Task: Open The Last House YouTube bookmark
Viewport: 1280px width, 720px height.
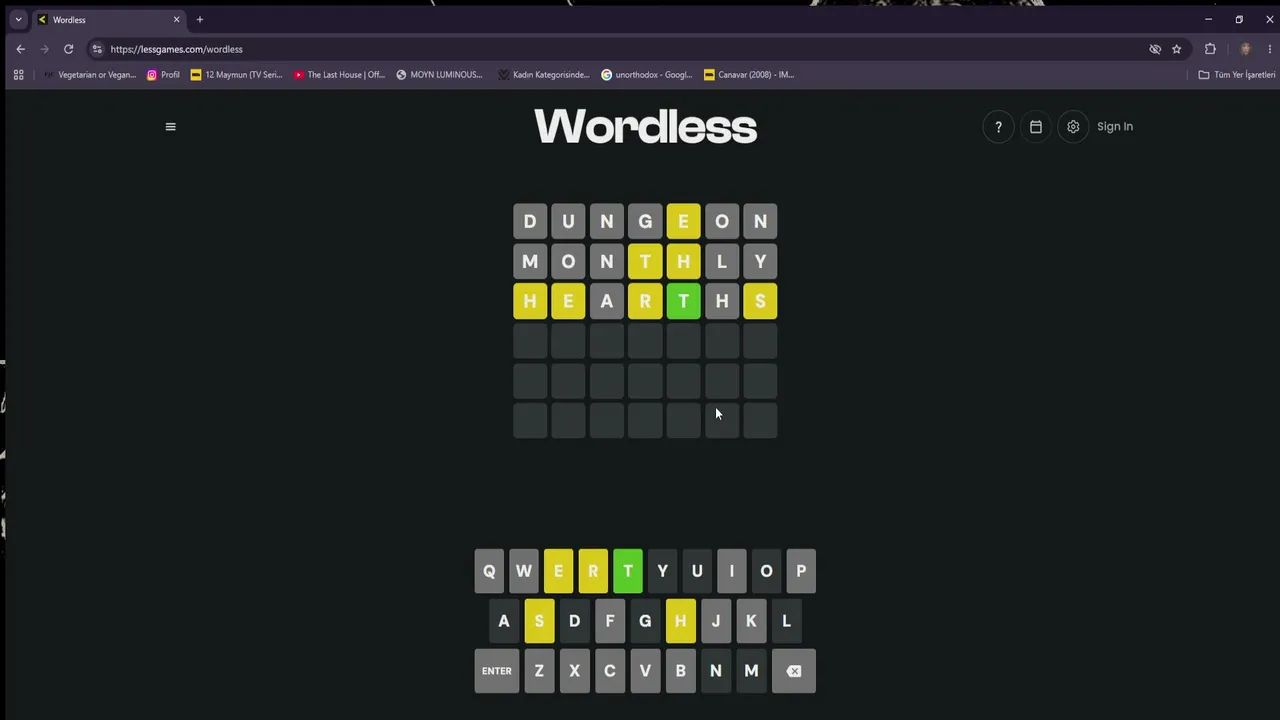Action: [x=339, y=75]
